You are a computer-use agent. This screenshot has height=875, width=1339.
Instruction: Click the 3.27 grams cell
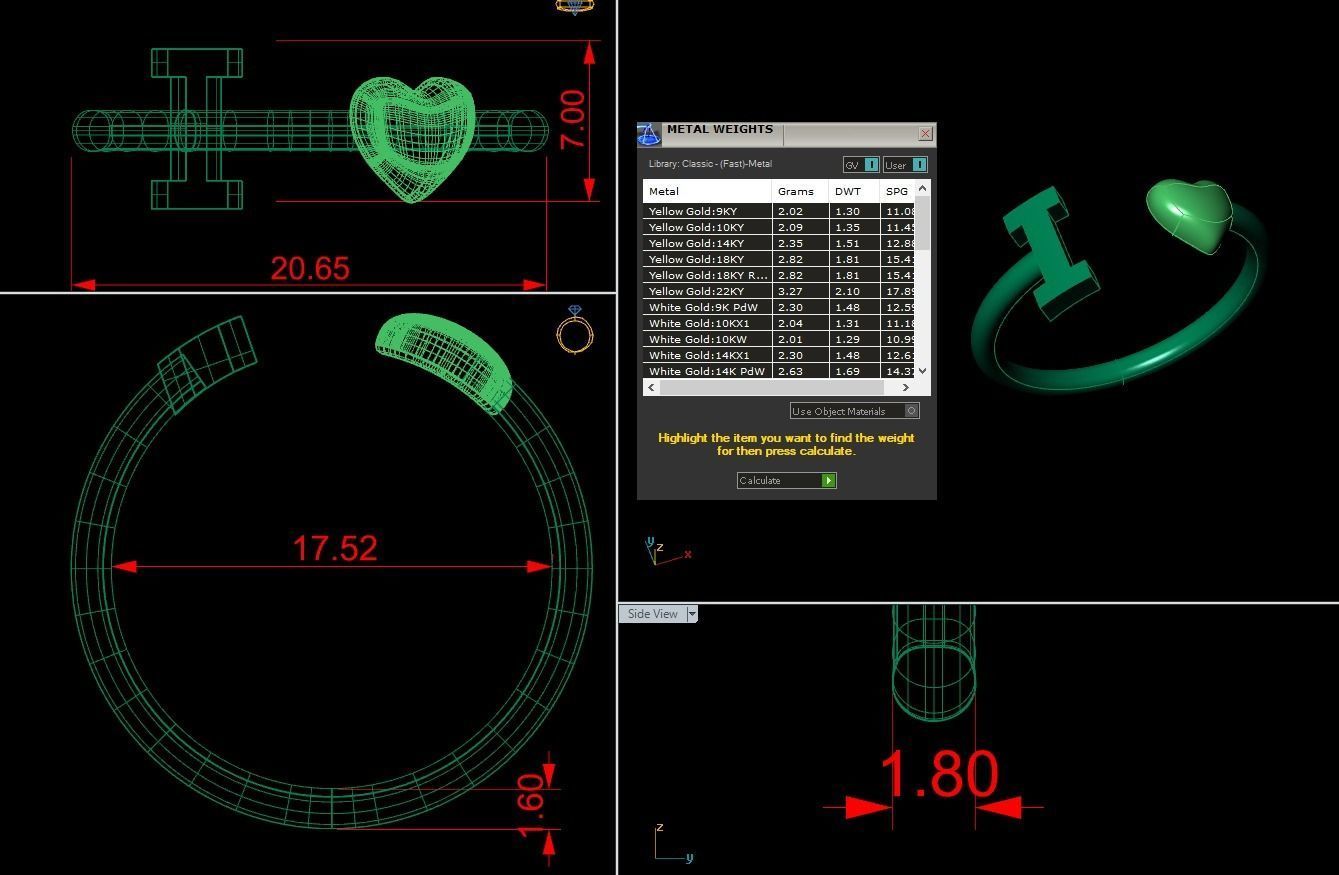[800, 291]
